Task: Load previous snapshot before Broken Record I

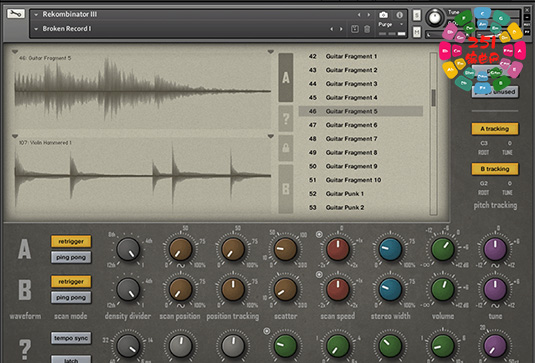Action: [x=331, y=29]
